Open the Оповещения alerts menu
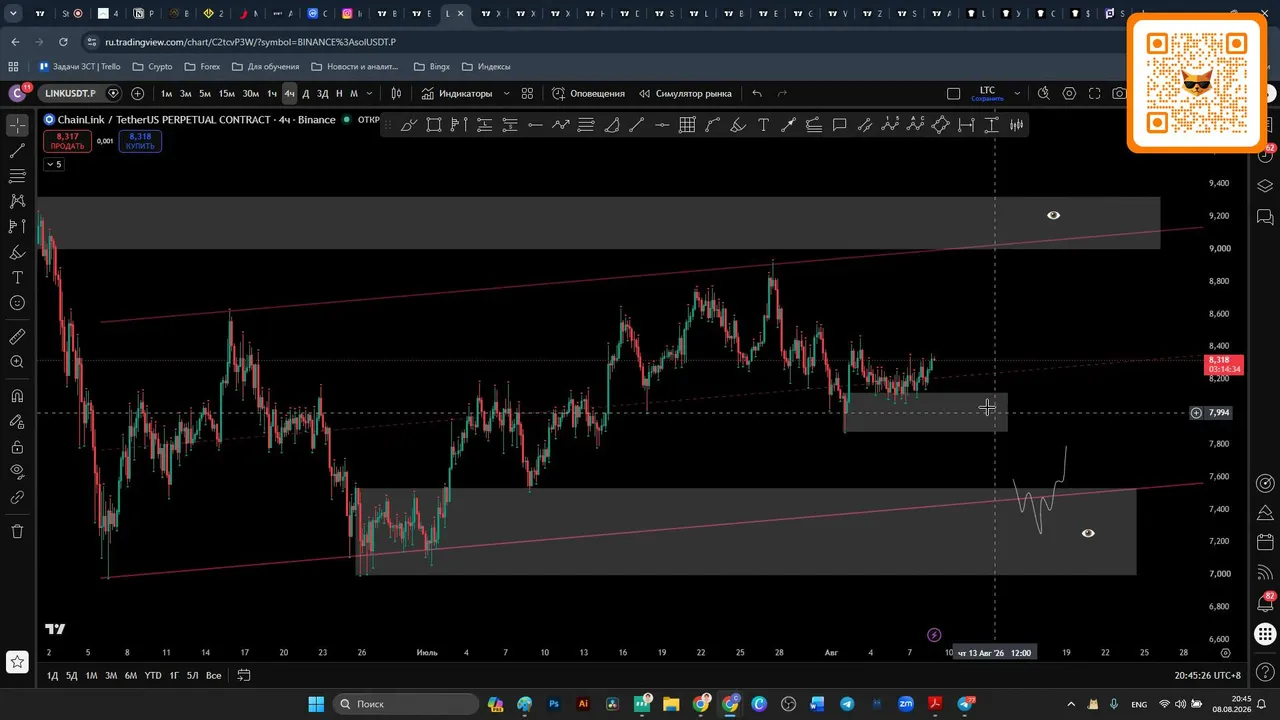1280x720 pixels. 588,93
